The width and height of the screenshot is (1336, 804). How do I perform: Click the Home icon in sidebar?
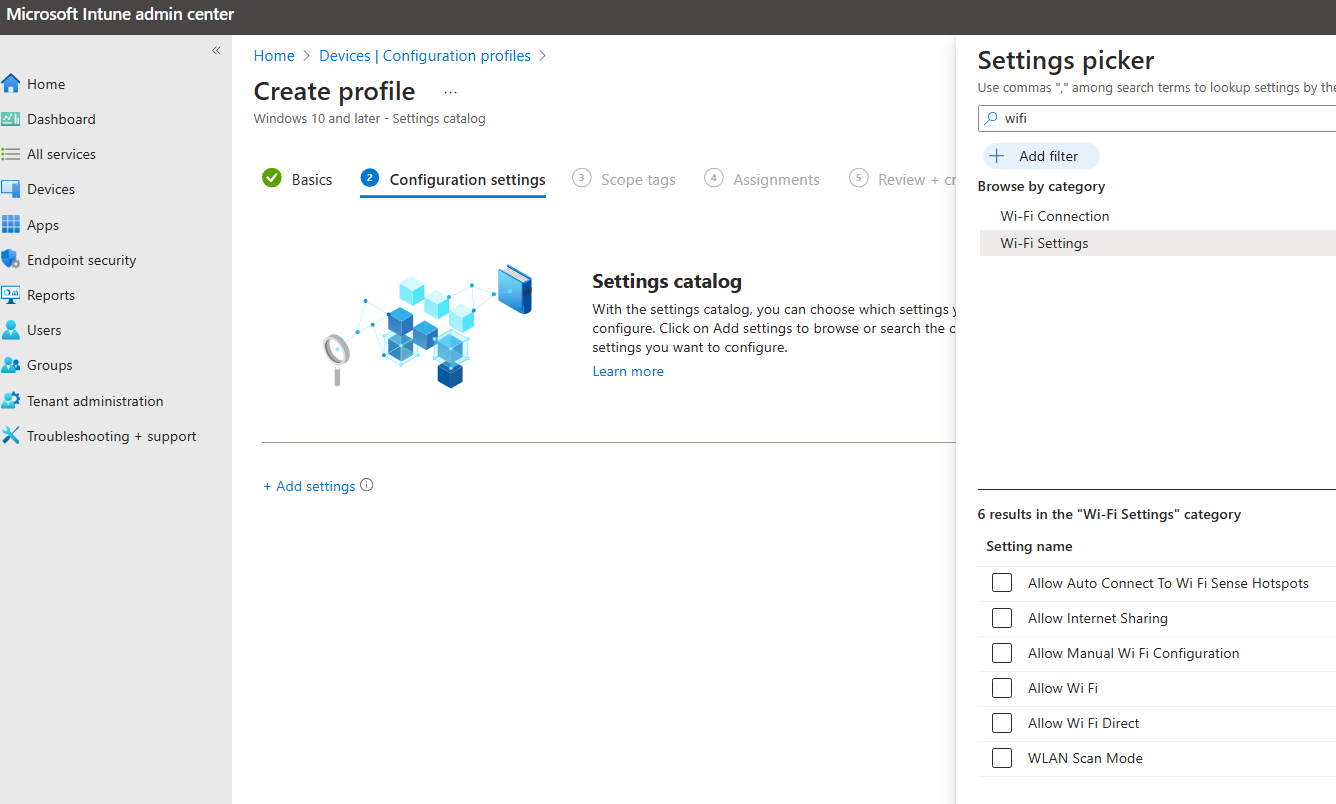pyautogui.click(x=11, y=84)
